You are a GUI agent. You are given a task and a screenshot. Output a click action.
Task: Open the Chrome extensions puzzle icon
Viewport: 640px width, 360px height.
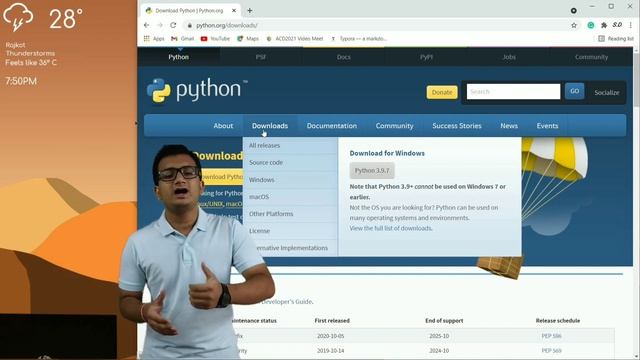click(604, 25)
